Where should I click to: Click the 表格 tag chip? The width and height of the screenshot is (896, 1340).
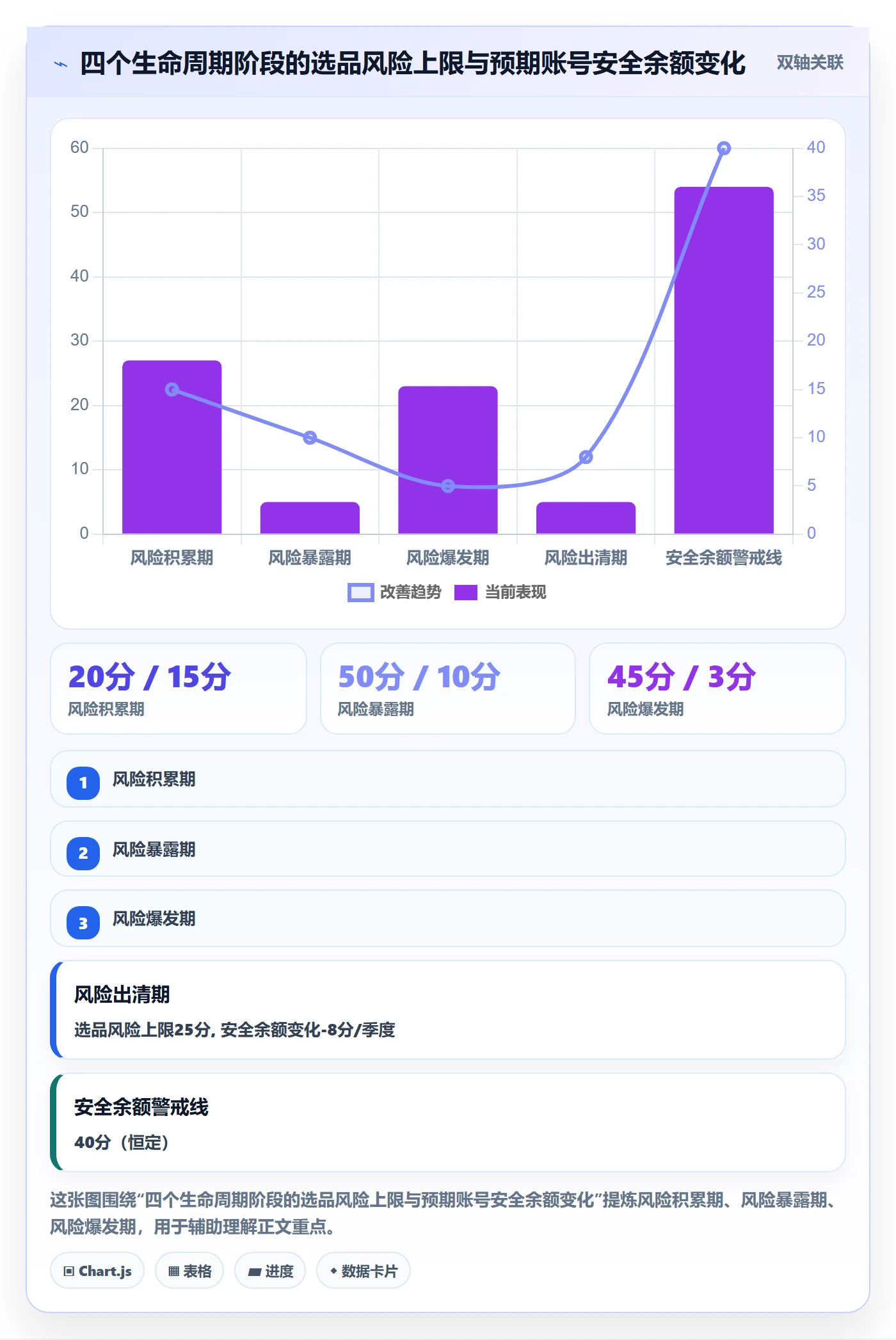189,1271
